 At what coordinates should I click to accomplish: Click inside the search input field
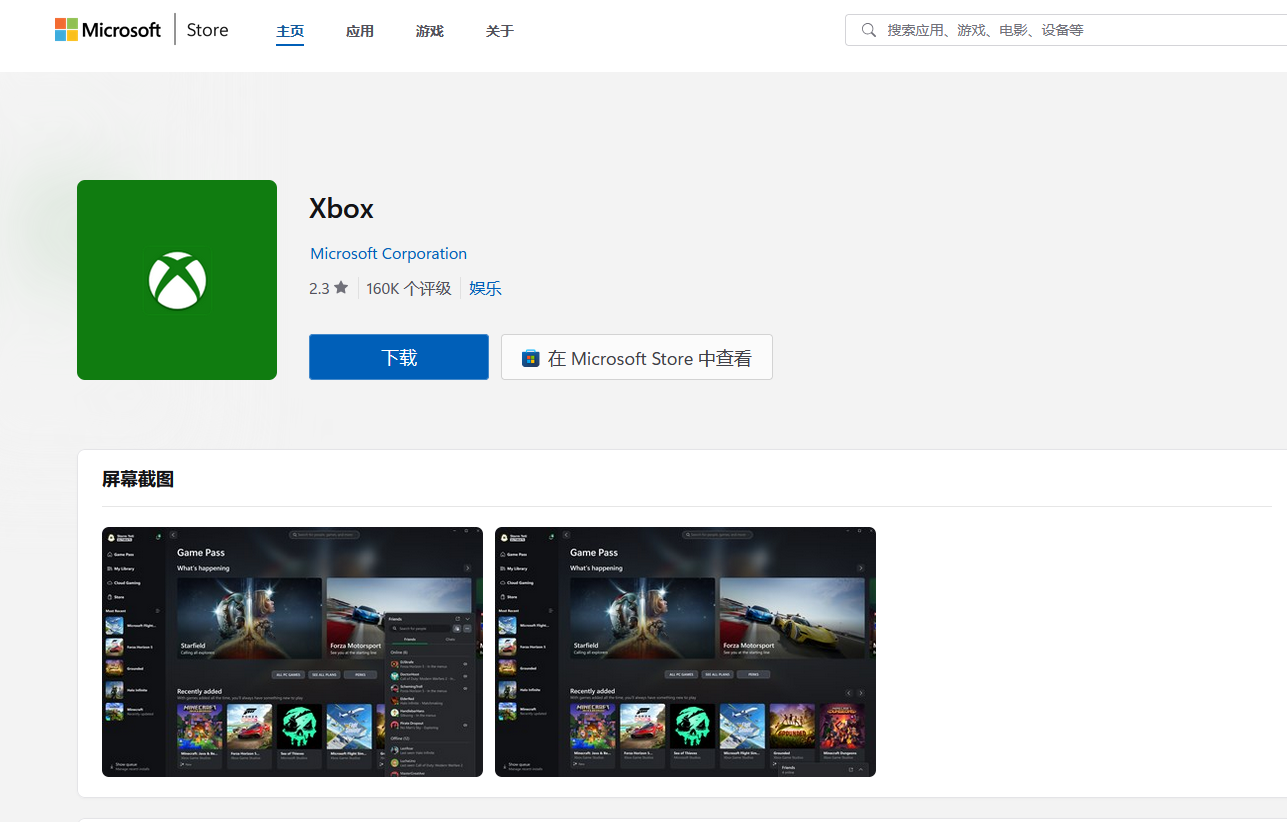1000,30
